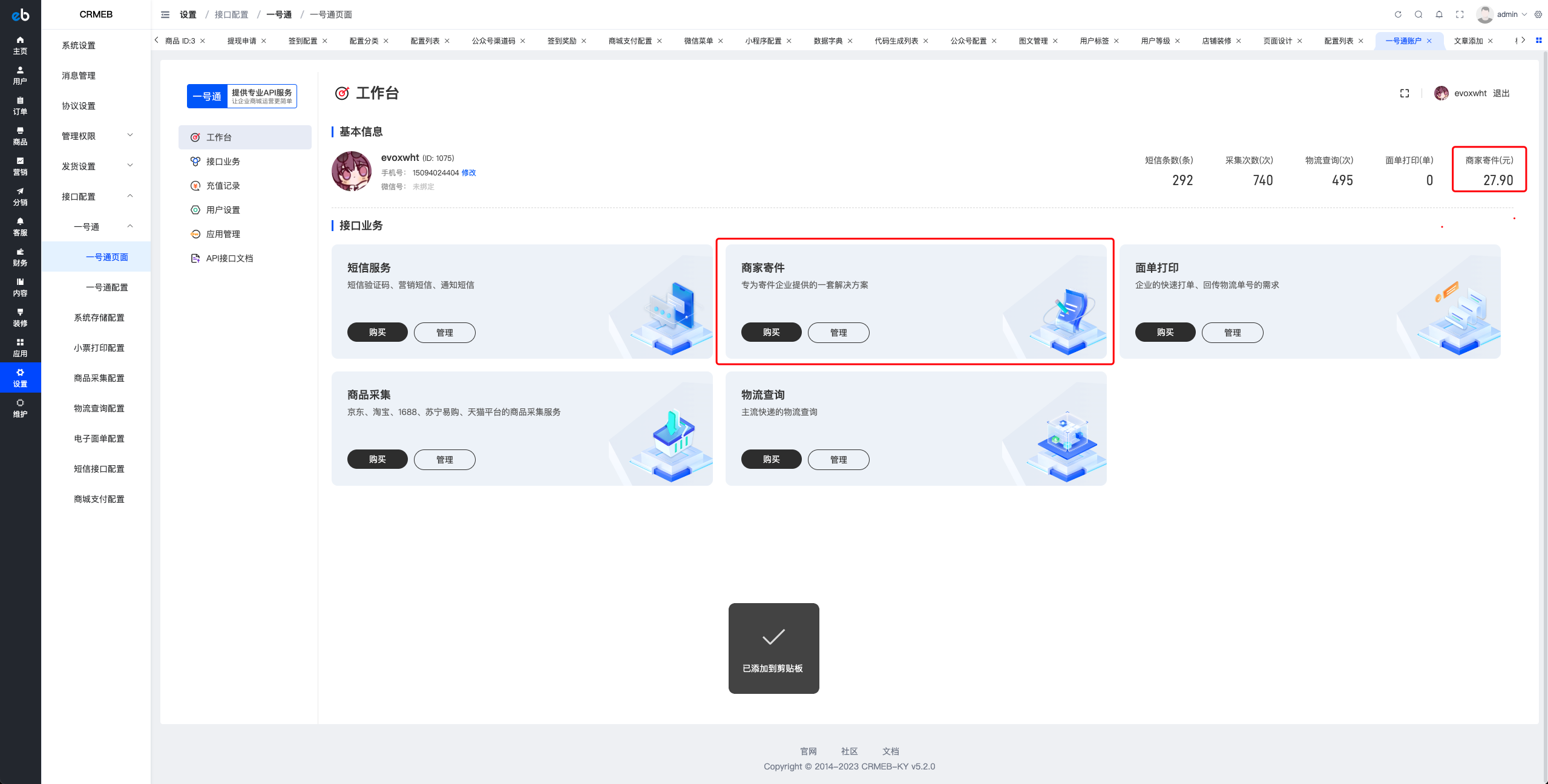The image size is (1548, 784).
Task: Click 管理 under 面单打印
Action: click(x=1233, y=333)
